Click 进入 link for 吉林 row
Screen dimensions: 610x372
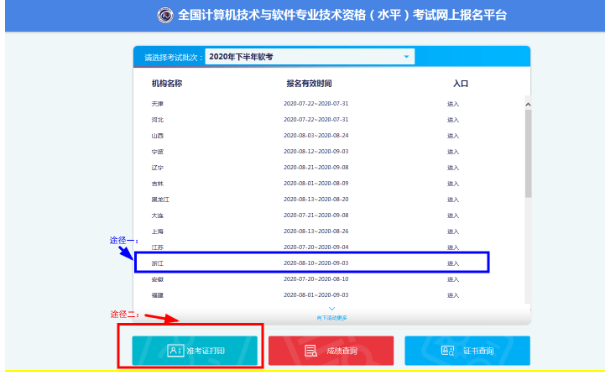pyautogui.click(x=453, y=184)
